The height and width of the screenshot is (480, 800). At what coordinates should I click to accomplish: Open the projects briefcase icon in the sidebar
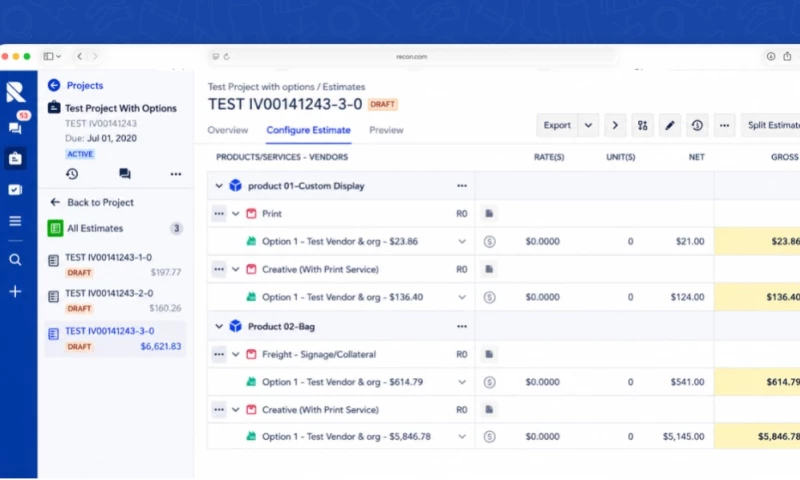point(15,159)
